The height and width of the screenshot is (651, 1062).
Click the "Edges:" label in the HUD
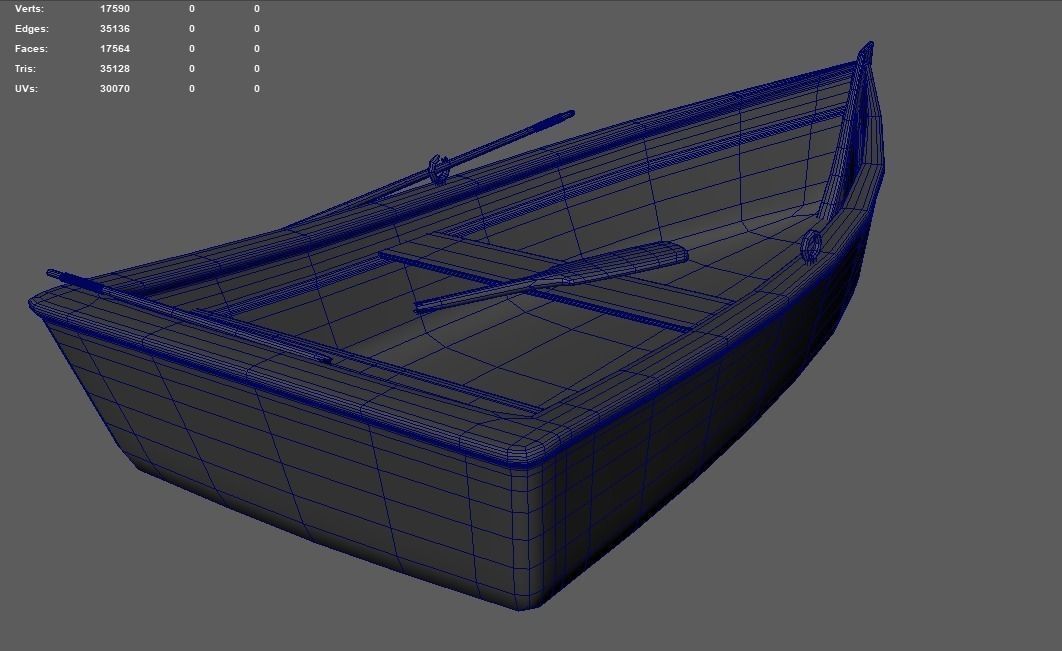pos(32,28)
